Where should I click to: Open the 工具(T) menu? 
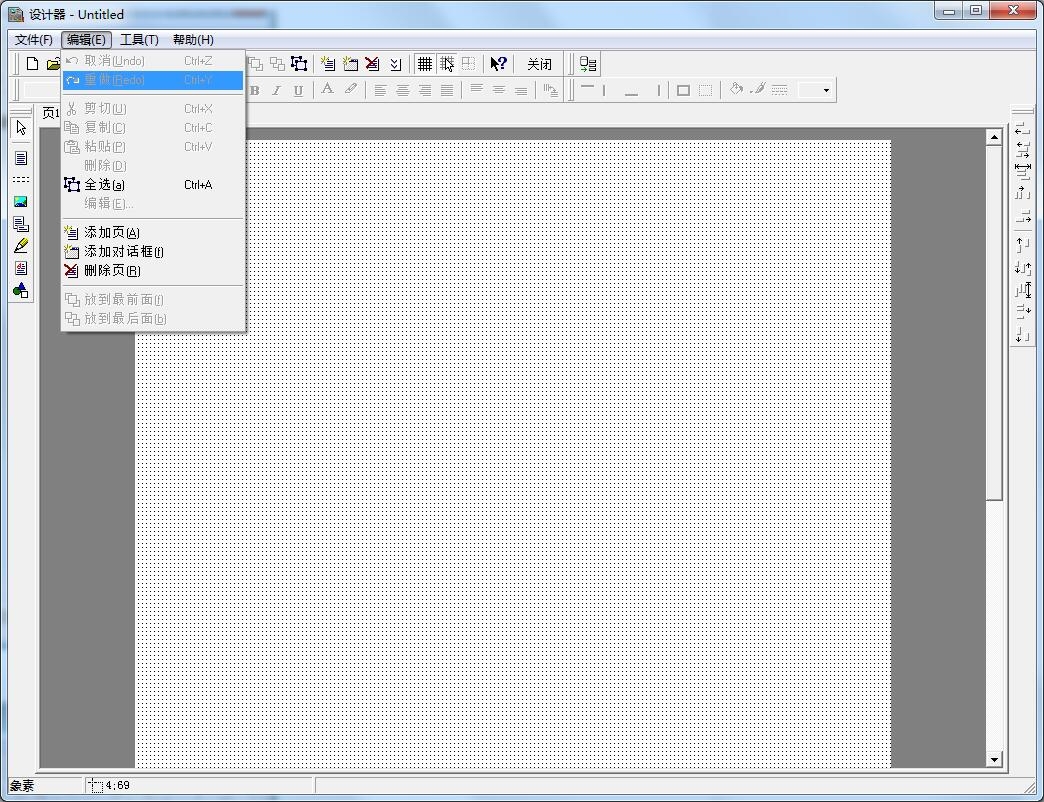coord(139,40)
